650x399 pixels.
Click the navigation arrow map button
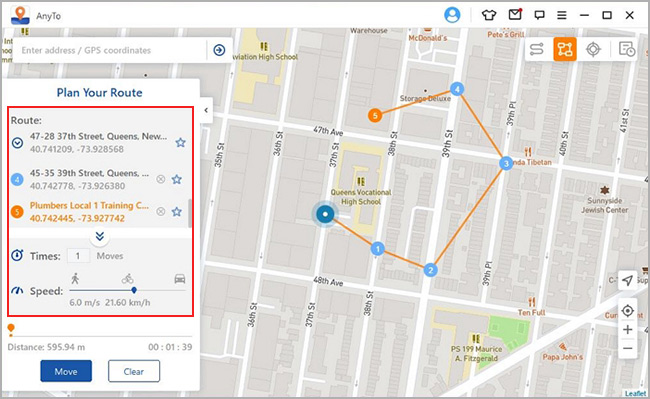(628, 281)
